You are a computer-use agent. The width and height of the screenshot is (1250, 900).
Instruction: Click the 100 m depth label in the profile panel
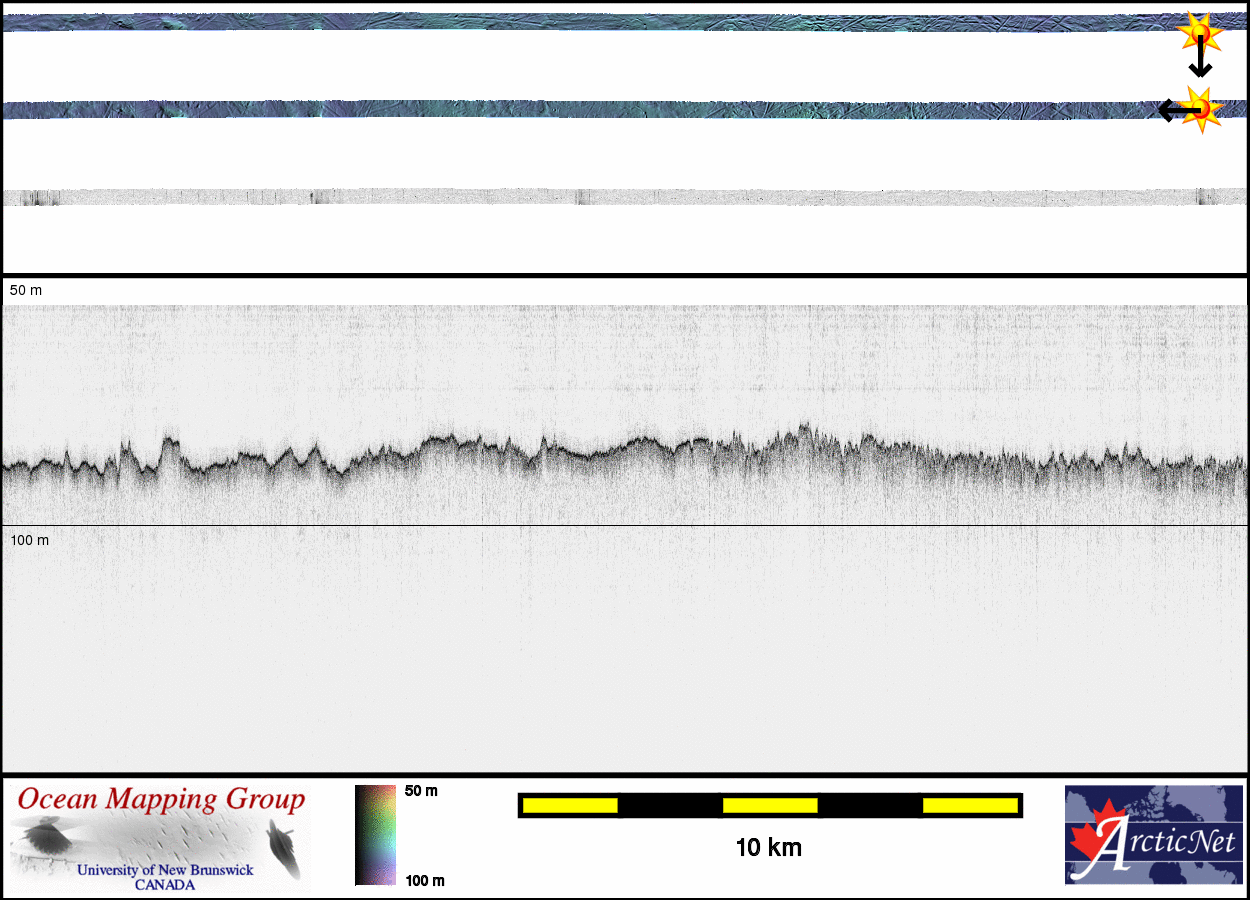[29, 540]
